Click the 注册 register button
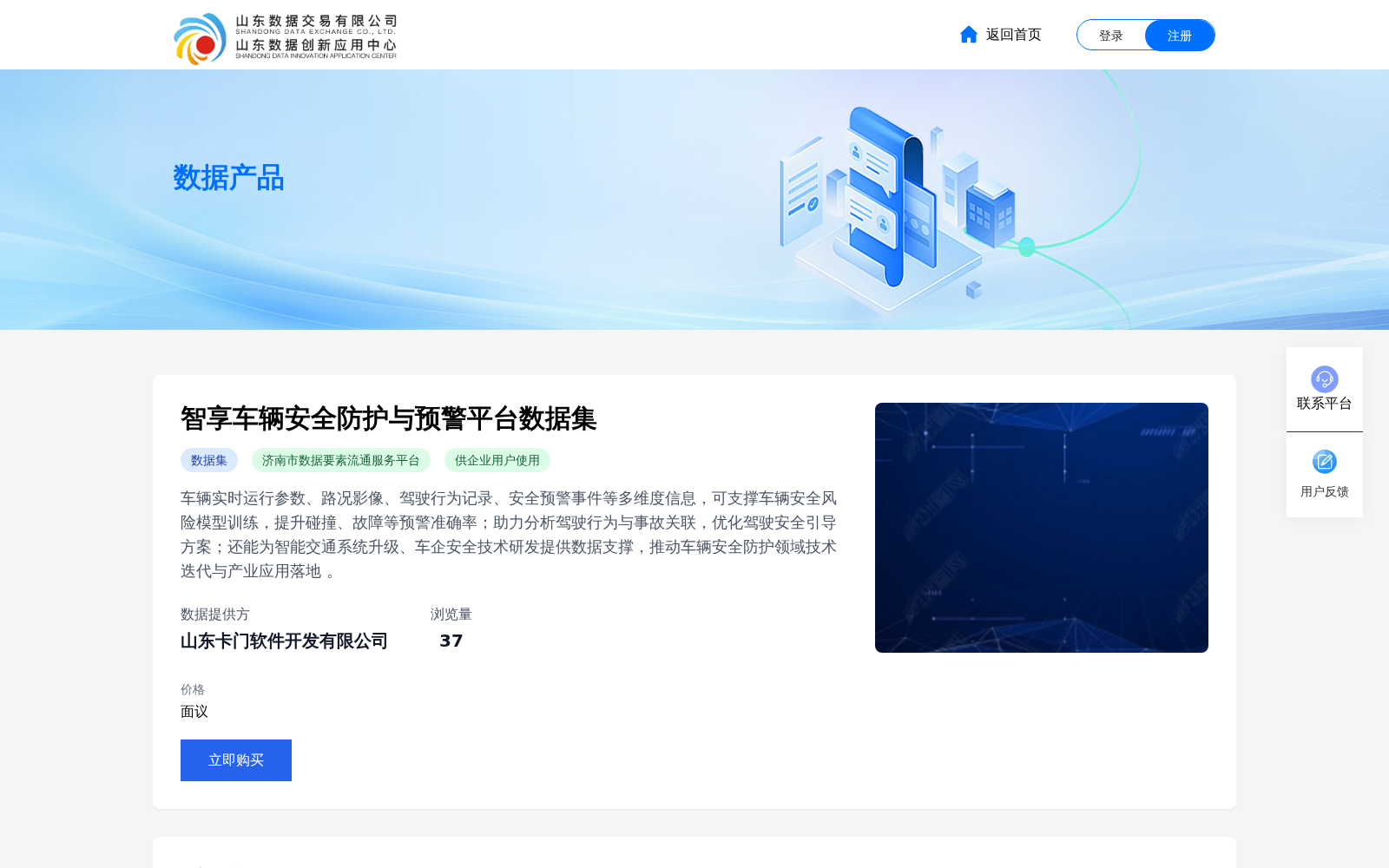 [x=1180, y=36]
